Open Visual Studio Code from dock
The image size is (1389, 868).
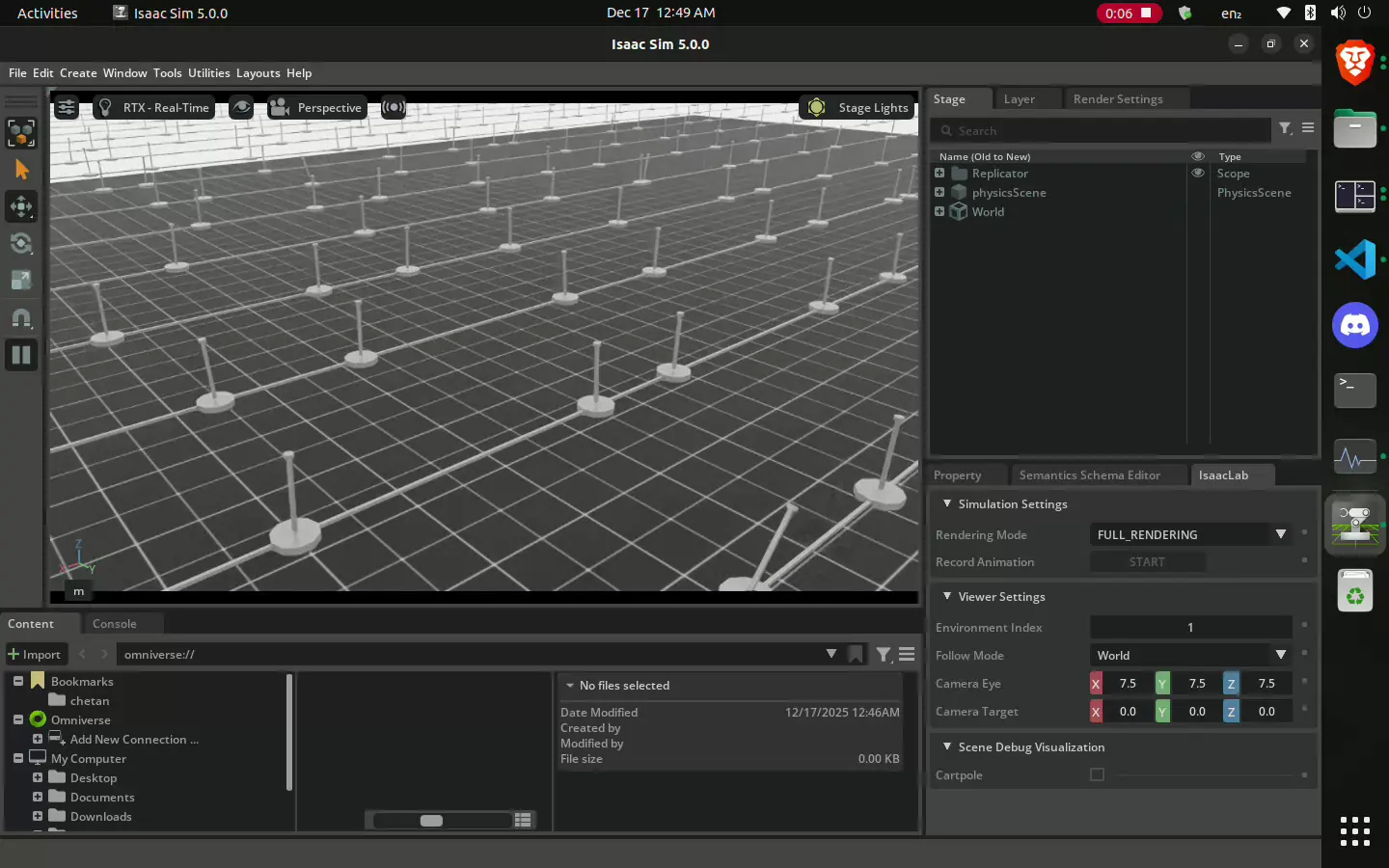(x=1355, y=260)
